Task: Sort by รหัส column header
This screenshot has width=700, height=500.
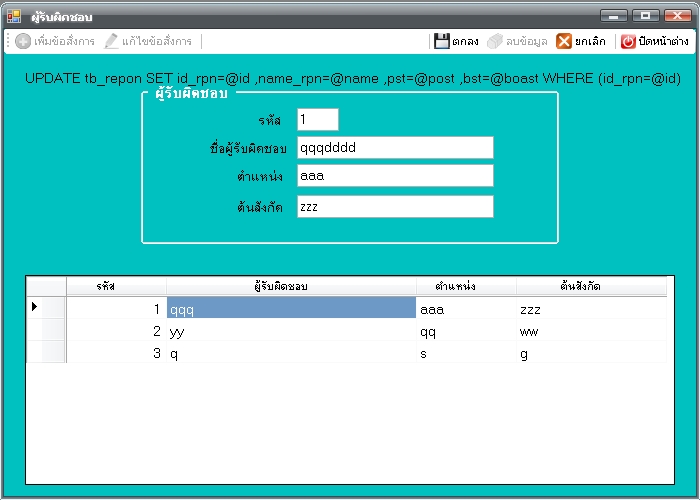Action: coord(117,286)
